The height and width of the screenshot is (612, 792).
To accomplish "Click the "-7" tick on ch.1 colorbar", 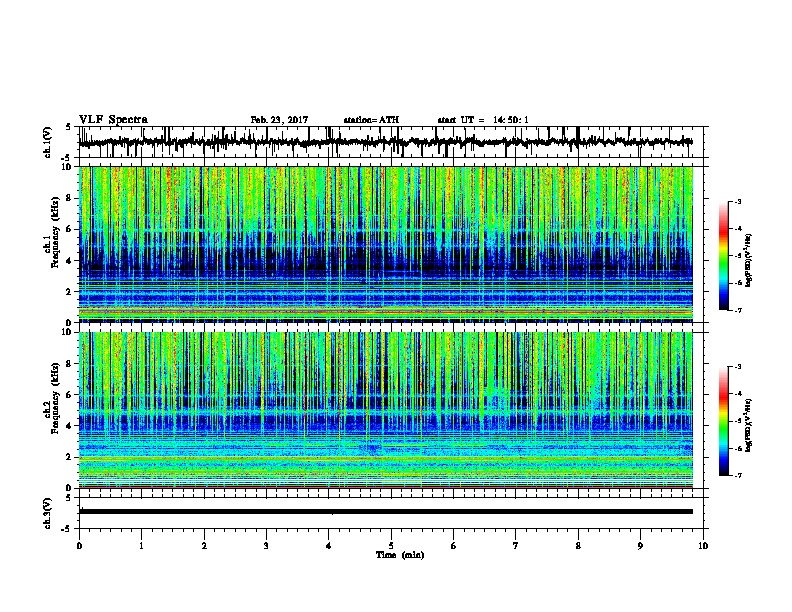I will (738, 310).
